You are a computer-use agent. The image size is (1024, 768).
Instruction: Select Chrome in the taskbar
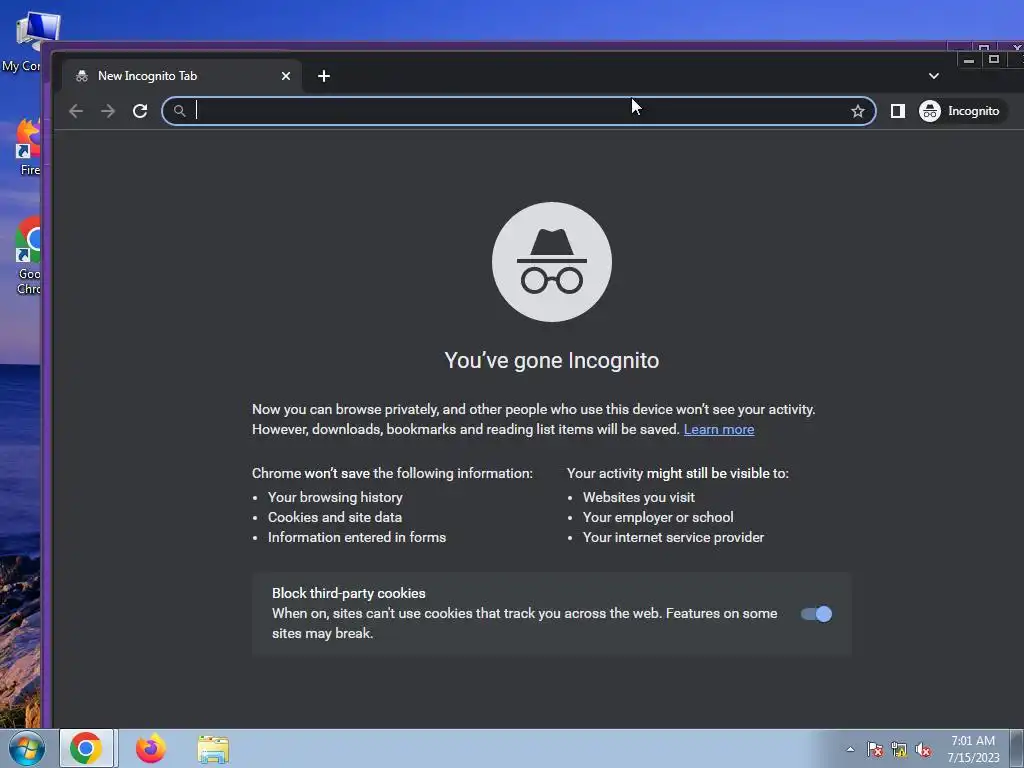pyautogui.click(x=86, y=748)
